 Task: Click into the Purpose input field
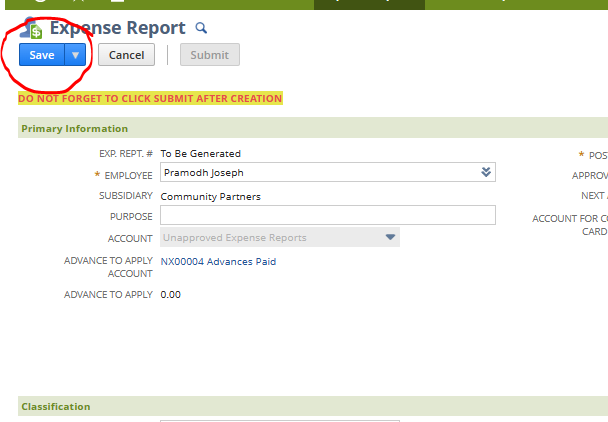(327, 215)
